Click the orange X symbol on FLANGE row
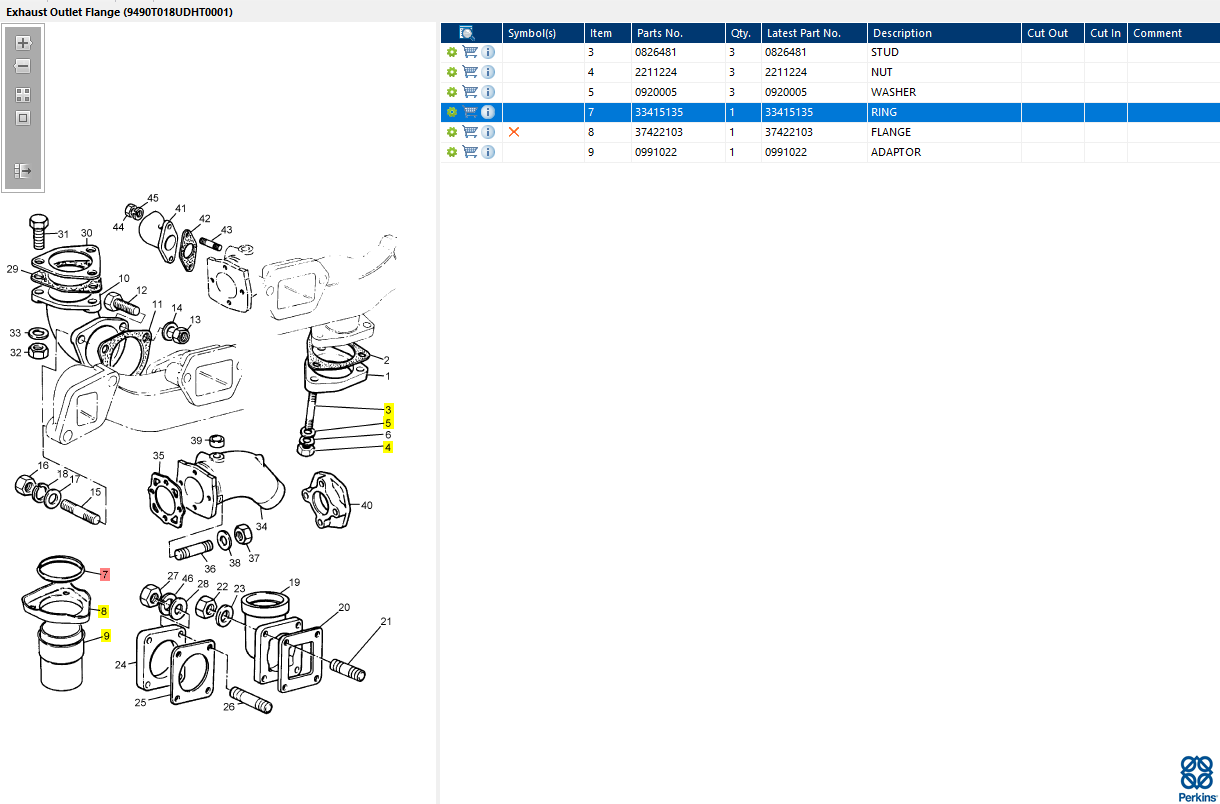1220x804 pixels. 514,132
